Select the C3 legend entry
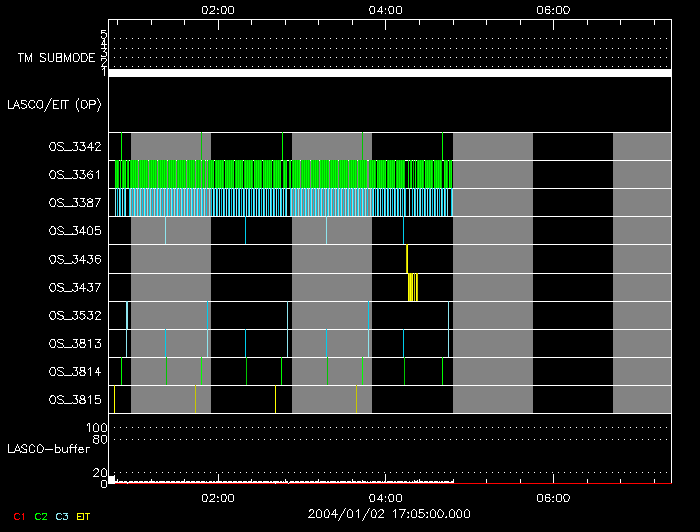The width and height of the screenshot is (700, 532). point(61,515)
